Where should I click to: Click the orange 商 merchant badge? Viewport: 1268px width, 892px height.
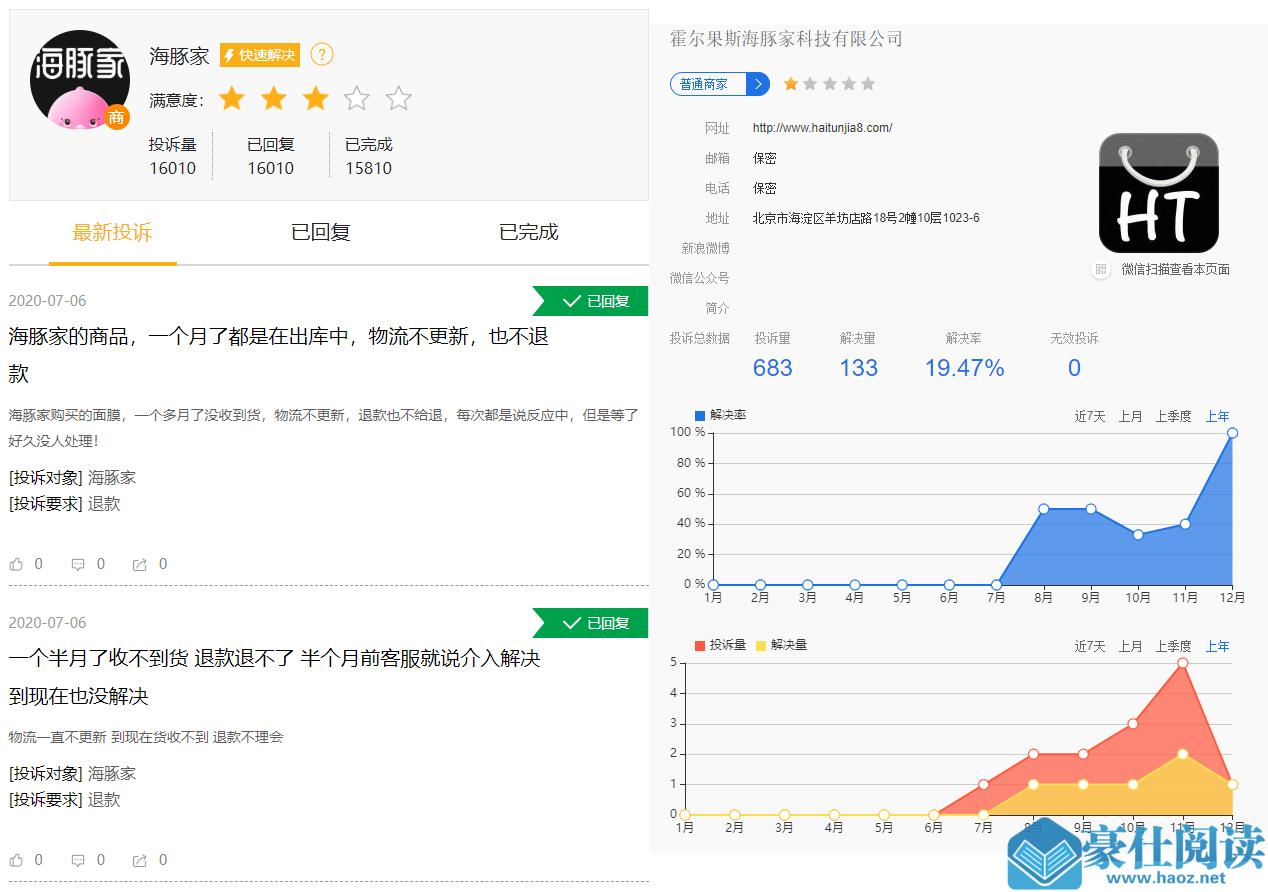[x=117, y=118]
